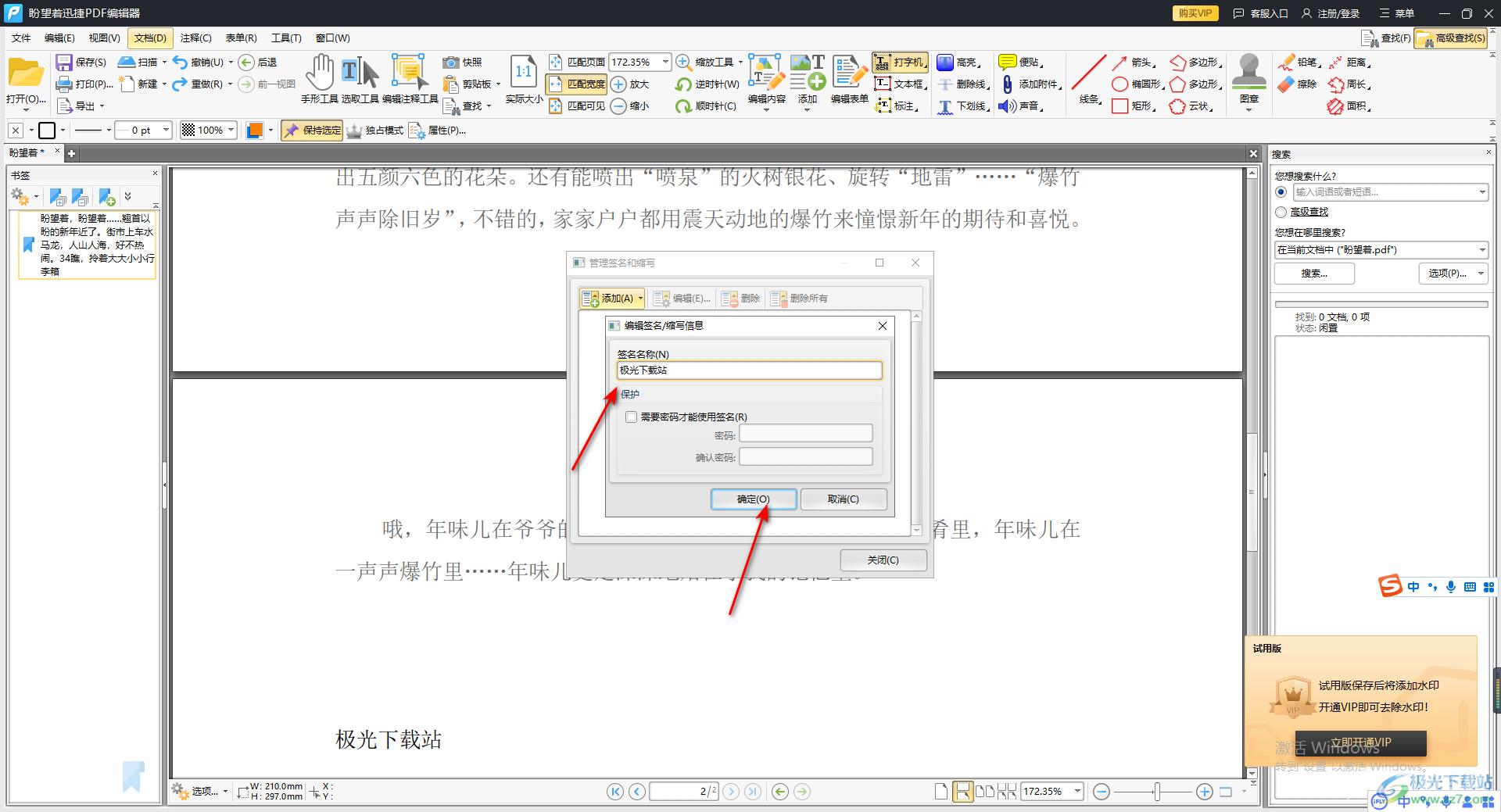Expand the opacity 100% dropdown
The width and height of the screenshot is (1501, 812).
pyautogui.click(x=231, y=131)
